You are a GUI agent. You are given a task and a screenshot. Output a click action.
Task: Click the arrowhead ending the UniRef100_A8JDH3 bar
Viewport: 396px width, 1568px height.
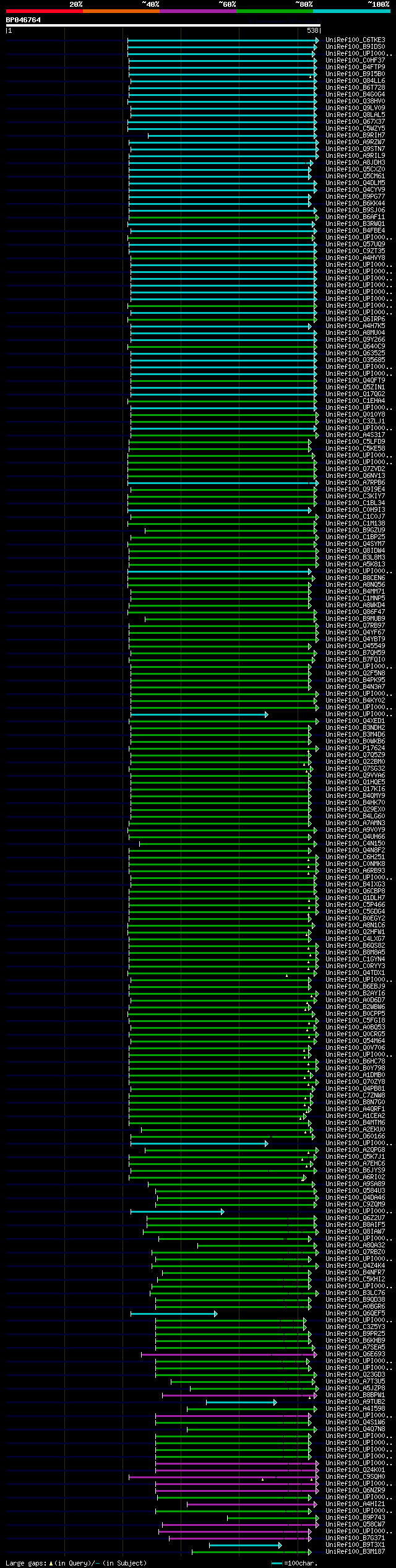click(312, 163)
